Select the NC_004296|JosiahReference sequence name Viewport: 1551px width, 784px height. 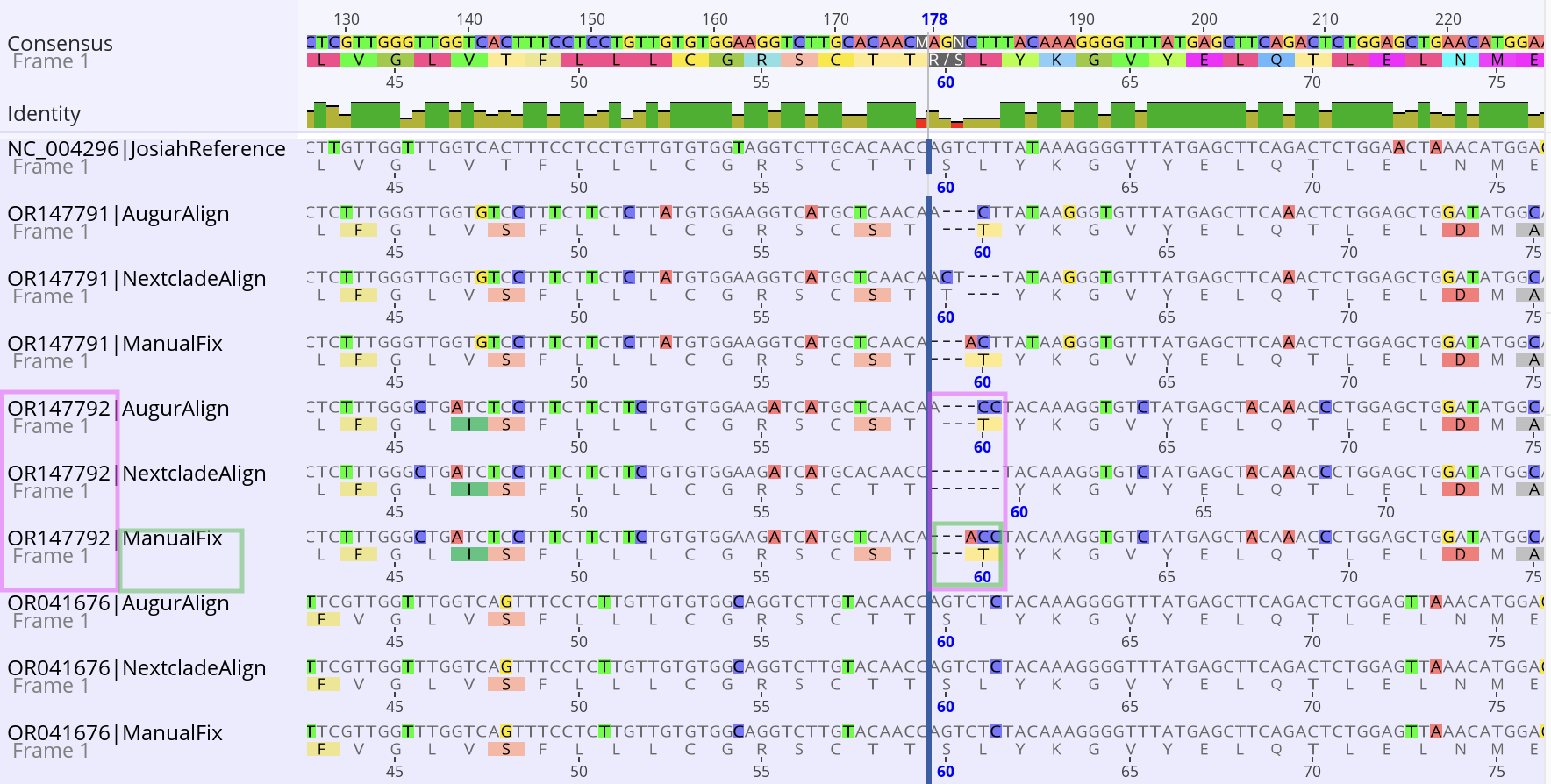[x=147, y=148]
